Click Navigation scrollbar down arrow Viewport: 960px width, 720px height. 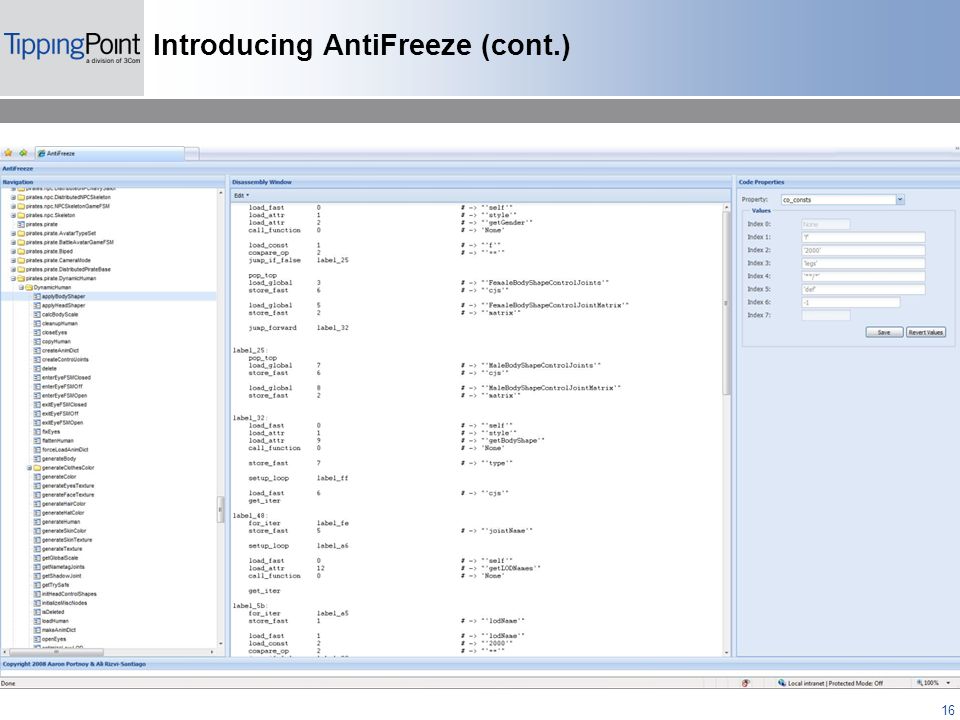coord(221,643)
